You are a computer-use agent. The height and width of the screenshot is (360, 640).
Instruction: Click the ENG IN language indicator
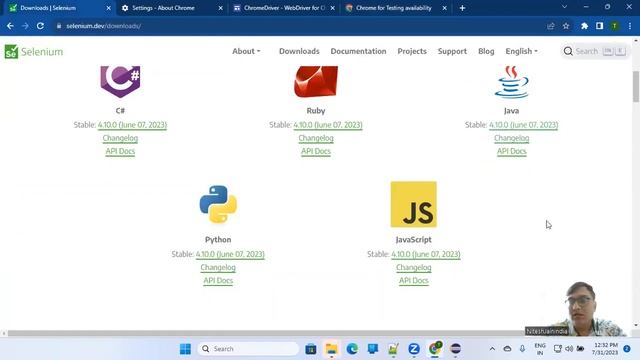pyautogui.click(x=540, y=349)
